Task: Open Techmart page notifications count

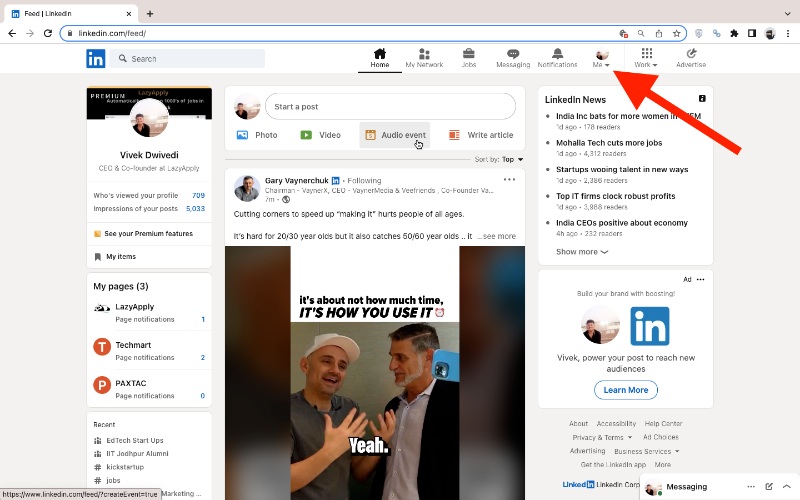Action: [203, 358]
